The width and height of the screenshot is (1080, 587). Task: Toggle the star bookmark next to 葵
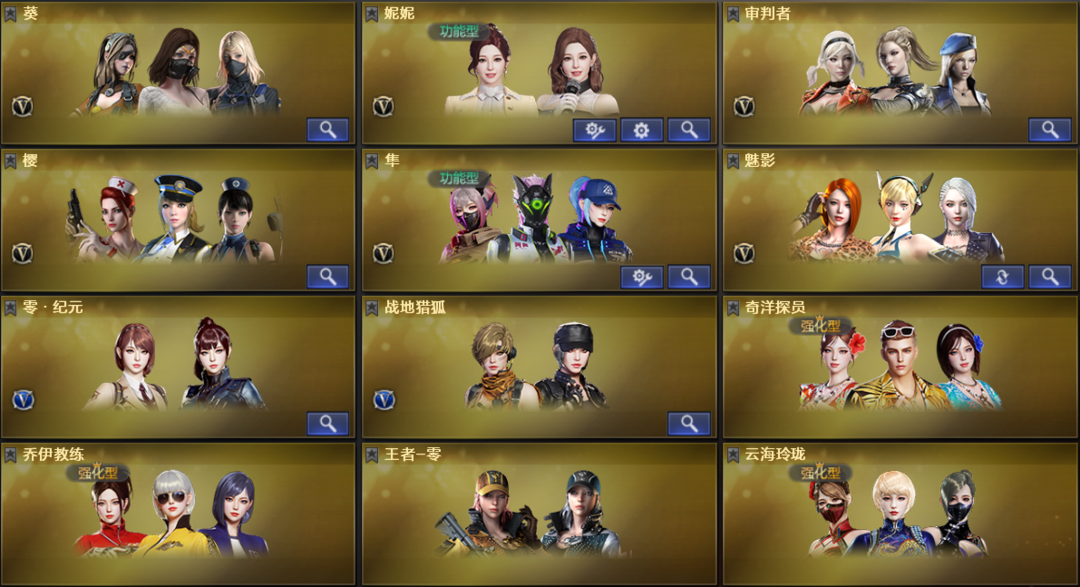coord(10,14)
